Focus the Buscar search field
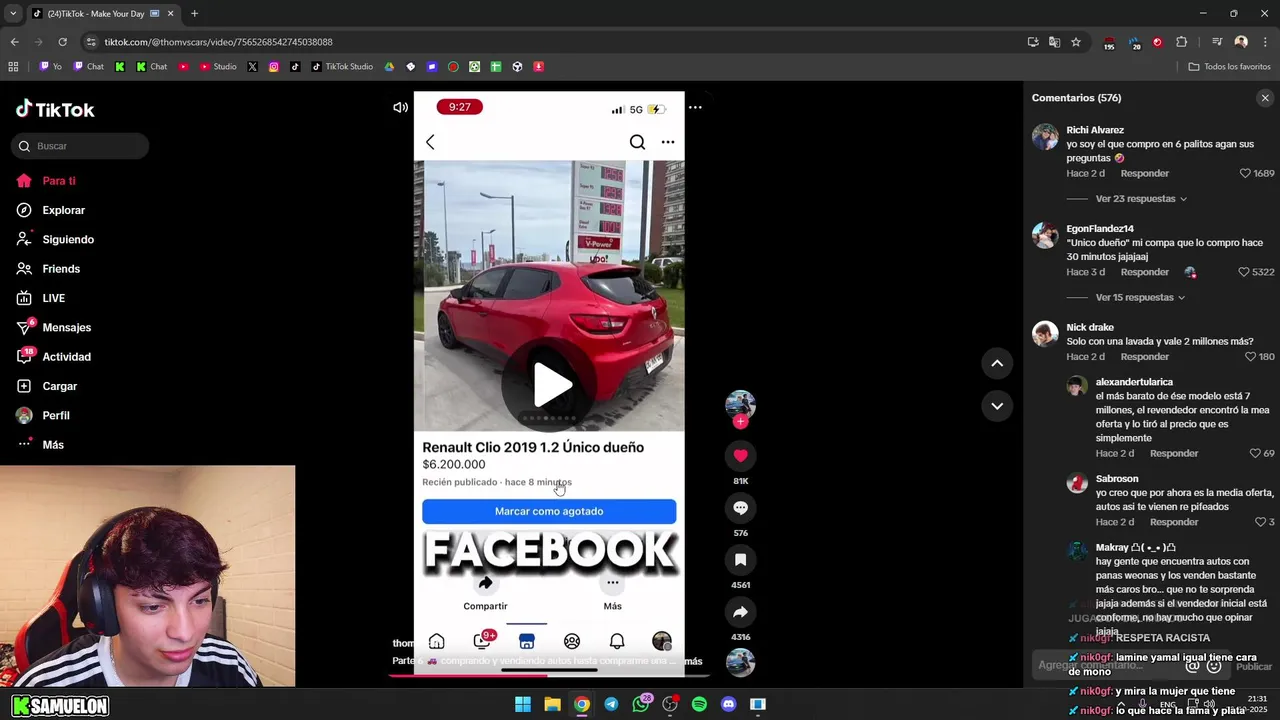1280x720 pixels. [x=80, y=146]
